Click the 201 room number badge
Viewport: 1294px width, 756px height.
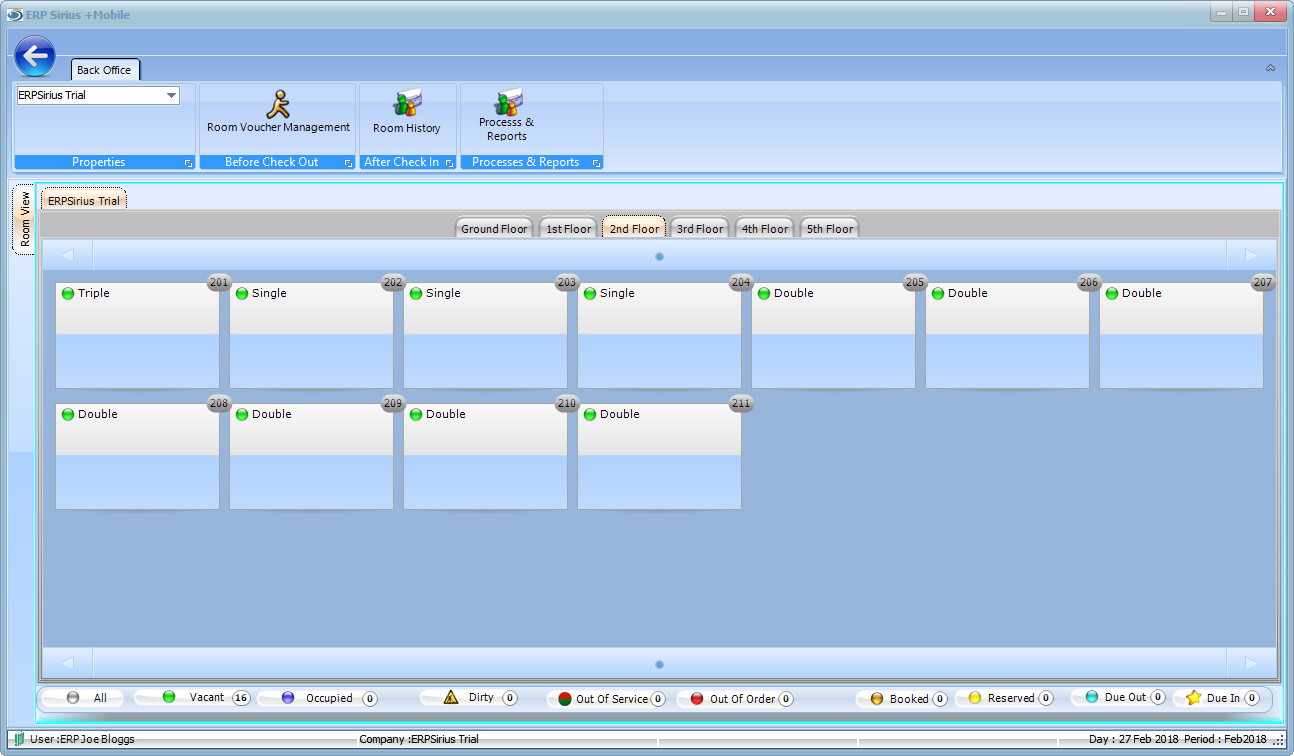pos(219,283)
